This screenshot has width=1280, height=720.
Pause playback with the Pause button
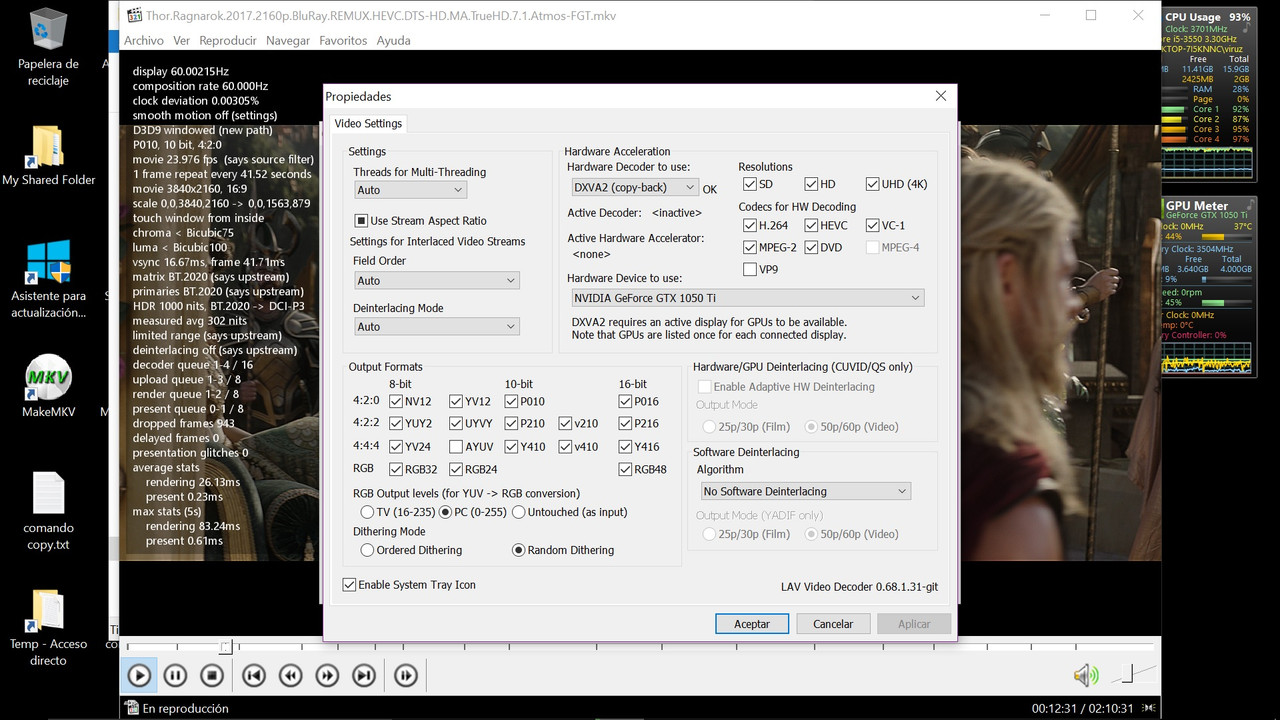click(175, 676)
